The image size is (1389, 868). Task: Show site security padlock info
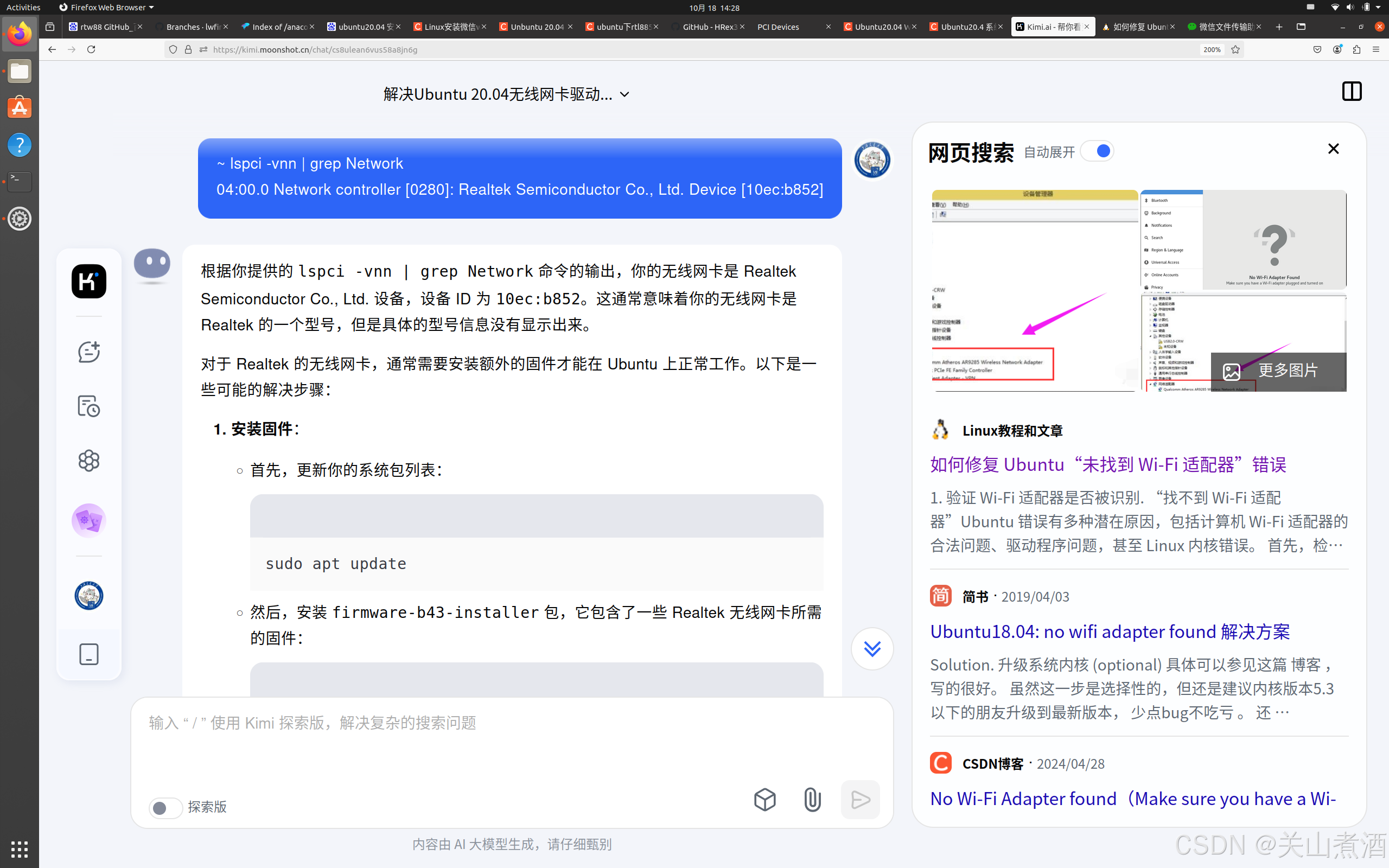188,49
